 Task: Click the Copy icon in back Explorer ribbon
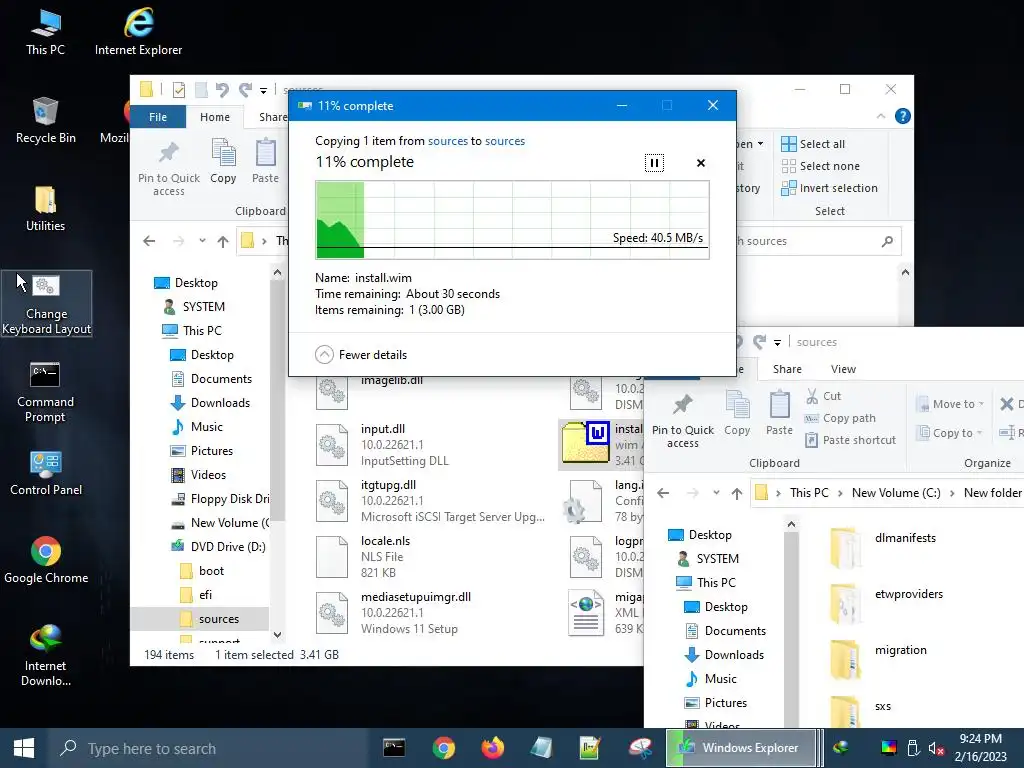pyautogui.click(x=223, y=161)
